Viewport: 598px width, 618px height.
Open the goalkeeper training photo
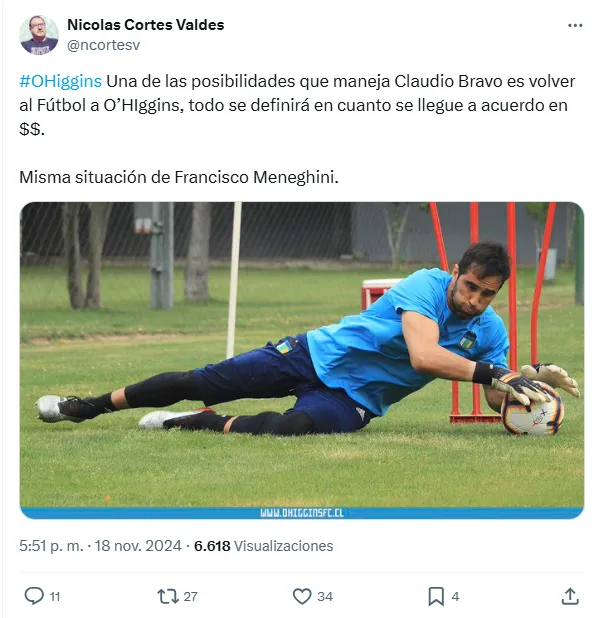point(302,360)
